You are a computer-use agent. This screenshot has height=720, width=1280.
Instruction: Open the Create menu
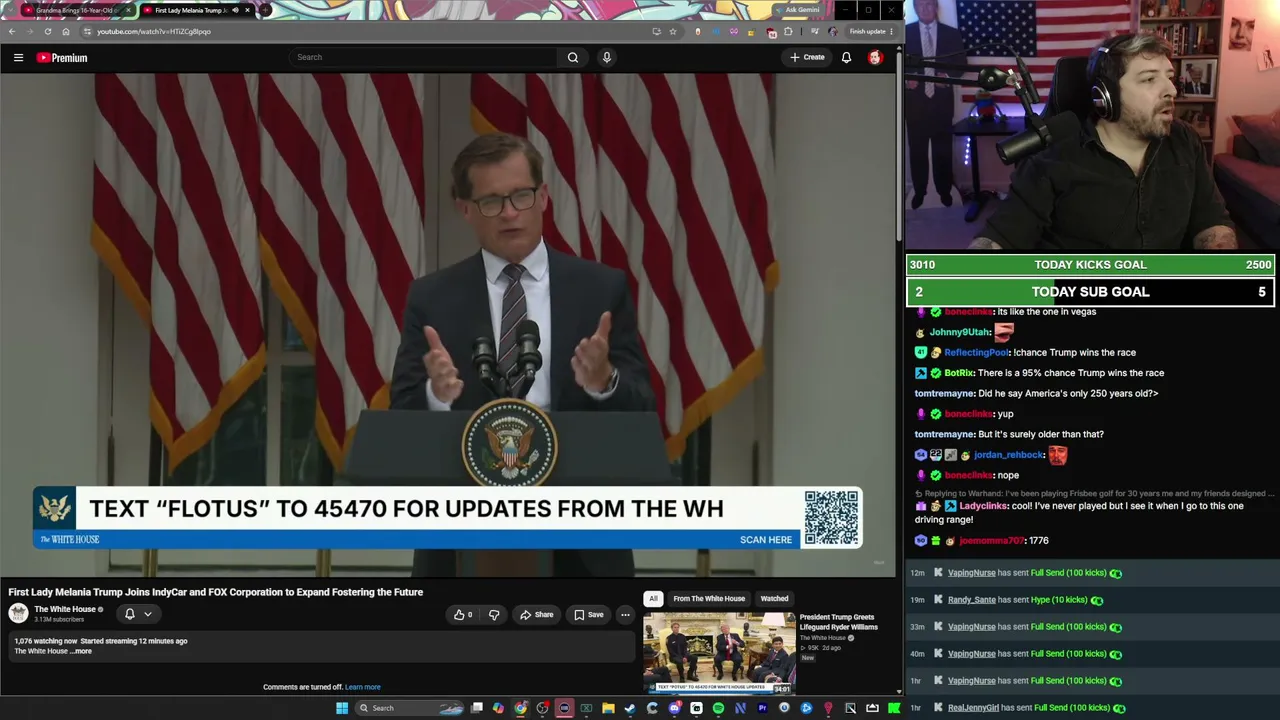coord(807,57)
